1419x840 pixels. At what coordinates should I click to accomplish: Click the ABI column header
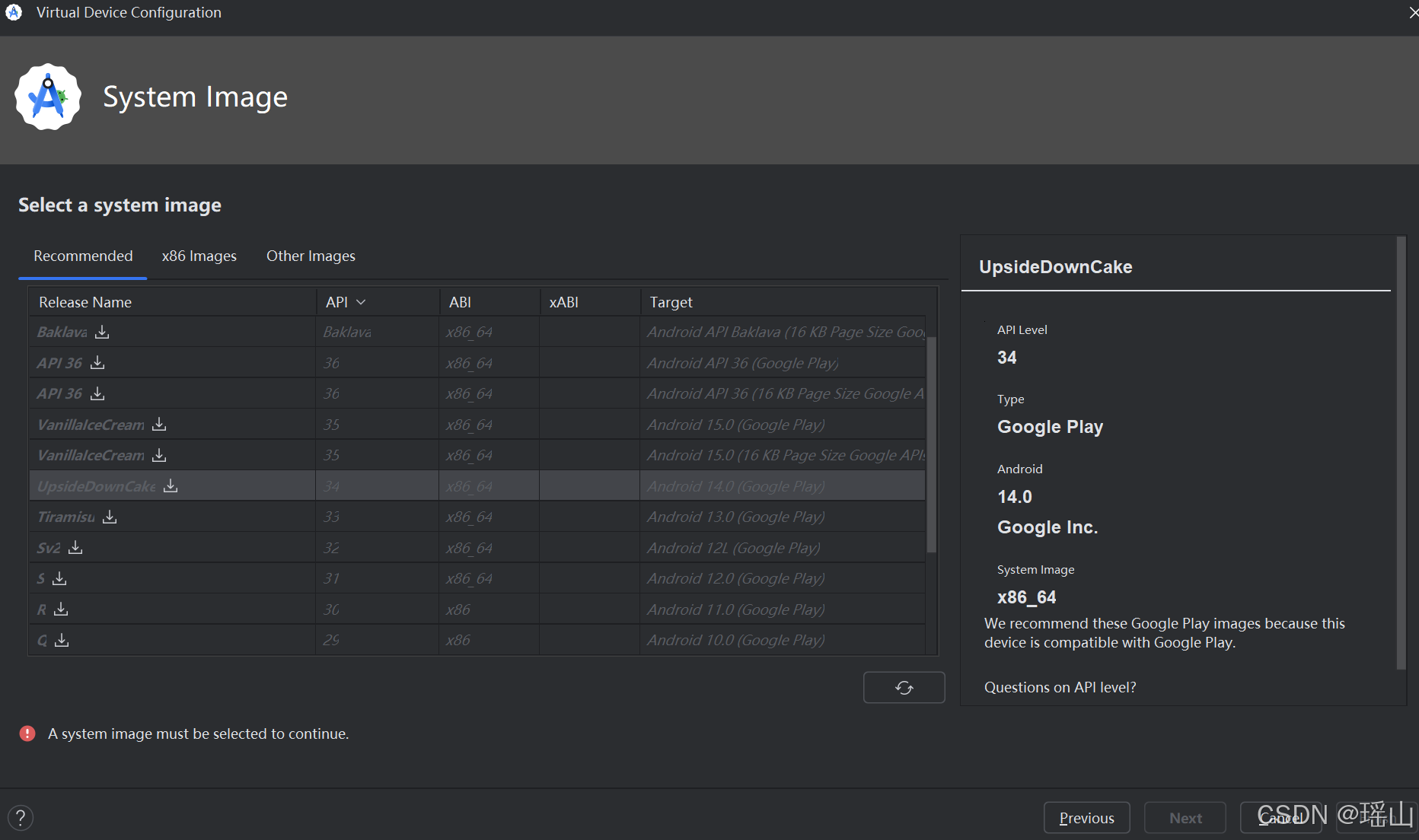tap(489, 302)
